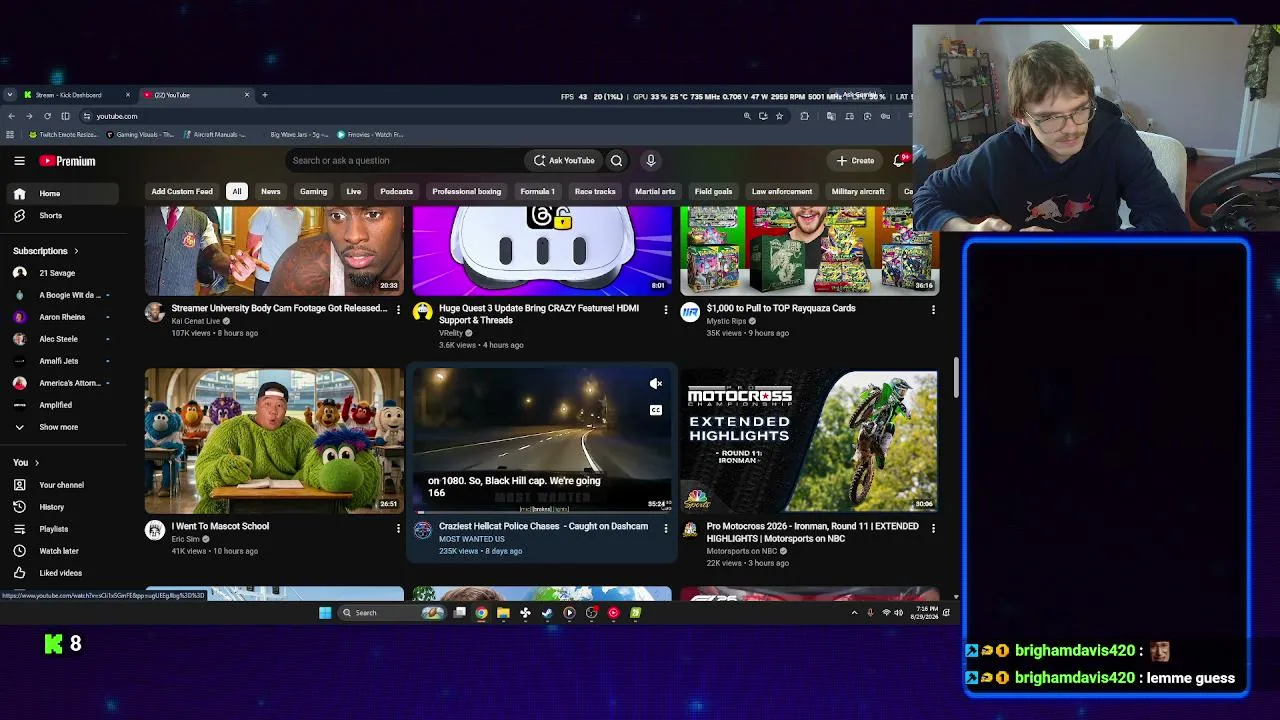Click the youtube.com address bar
Viewport: 1280px width, 720px height.
[410, 116]
